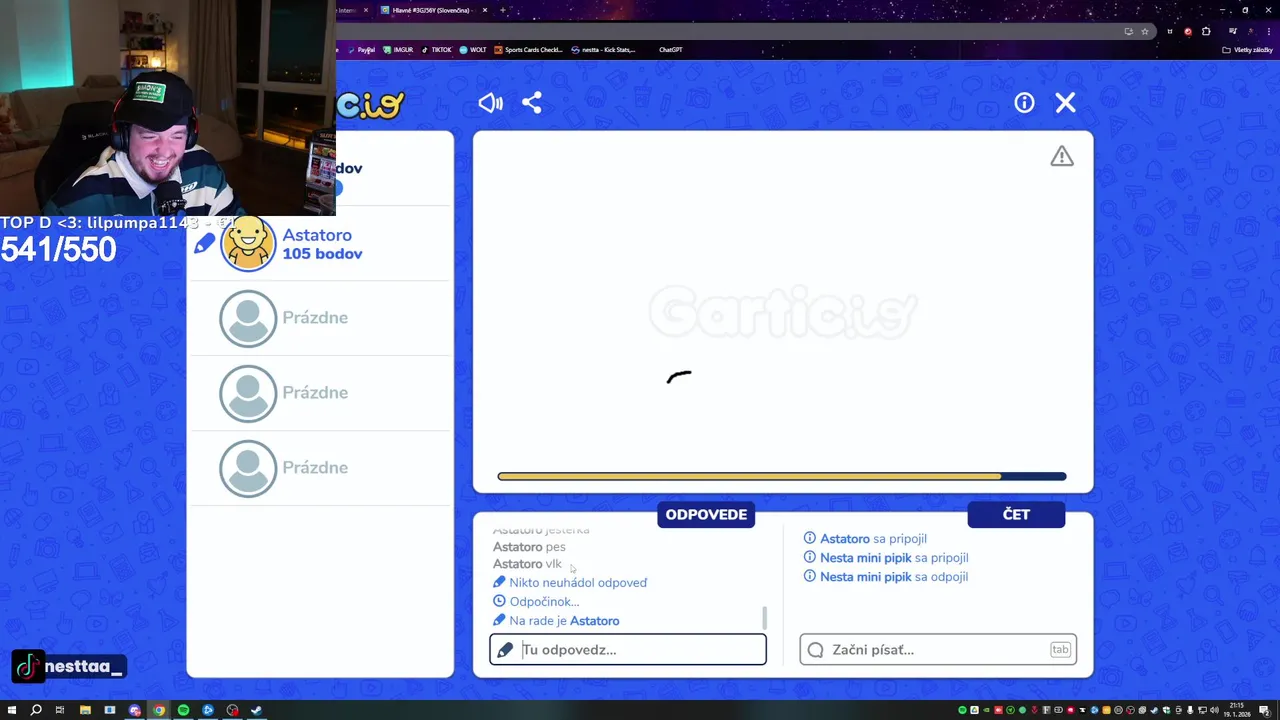Focus the 'Začni písať...' chat field
Image resolution: width=1280 pixels, height=720 pixels.
coord(938,650)
